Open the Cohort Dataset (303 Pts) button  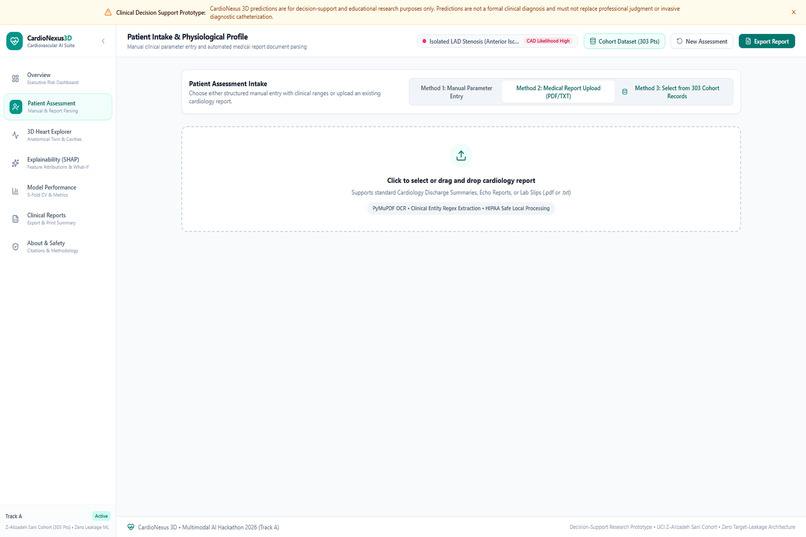click(x=624, y=41)
